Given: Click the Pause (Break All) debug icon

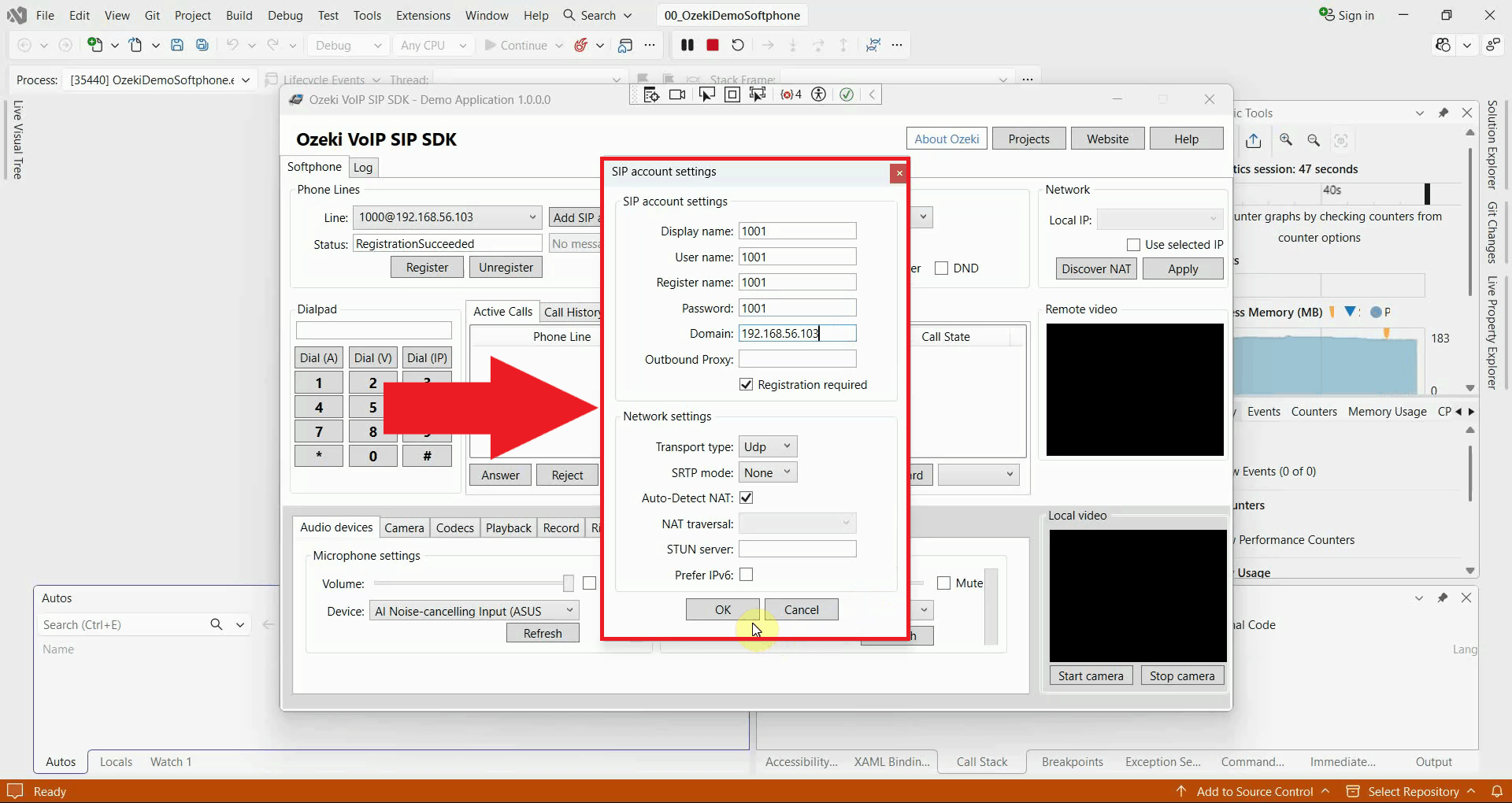Looking at the screenshot, I should pyautogui.click(x=687, y=45).
